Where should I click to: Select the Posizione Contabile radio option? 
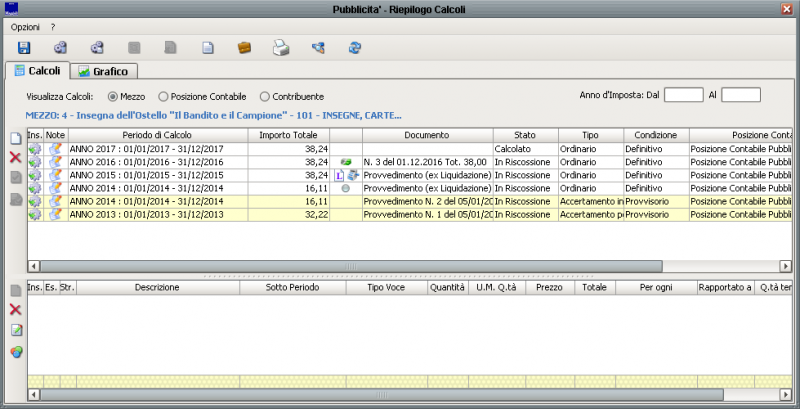(x=164, y=97)
